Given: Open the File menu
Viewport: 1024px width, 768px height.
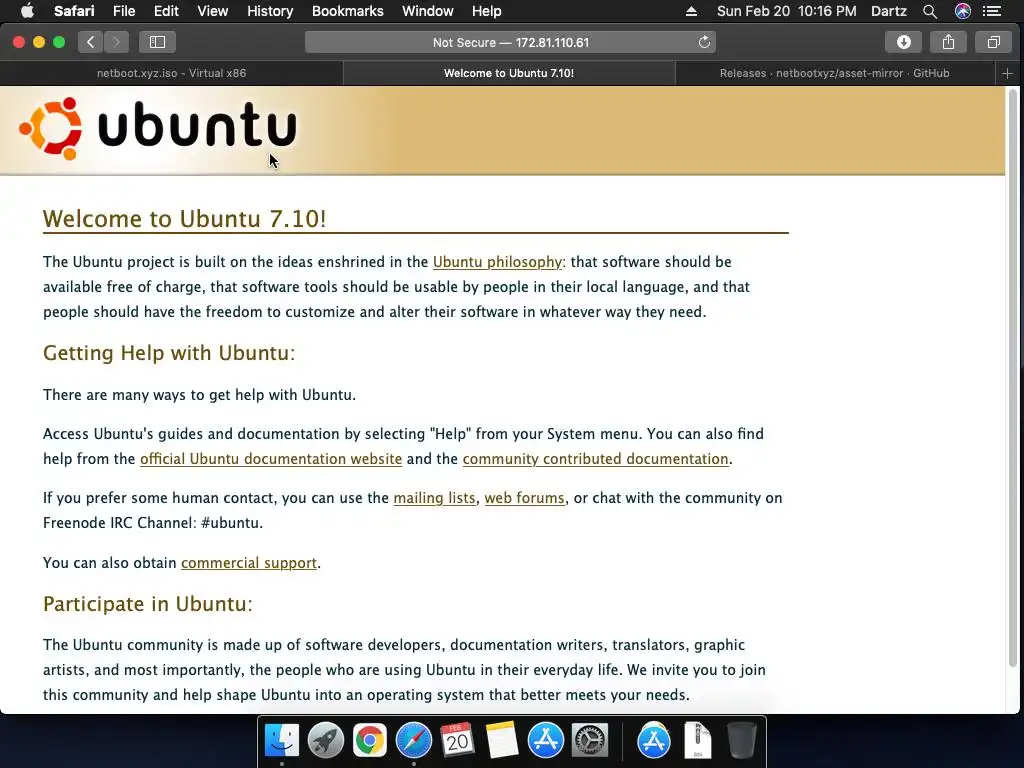Looking at the screenshot, I should tap(123, 11).
